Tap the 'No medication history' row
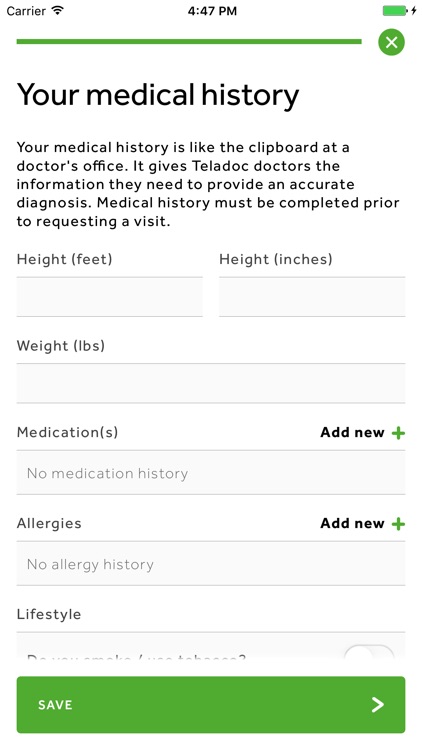Screen dimensions: 422x750 211,473
